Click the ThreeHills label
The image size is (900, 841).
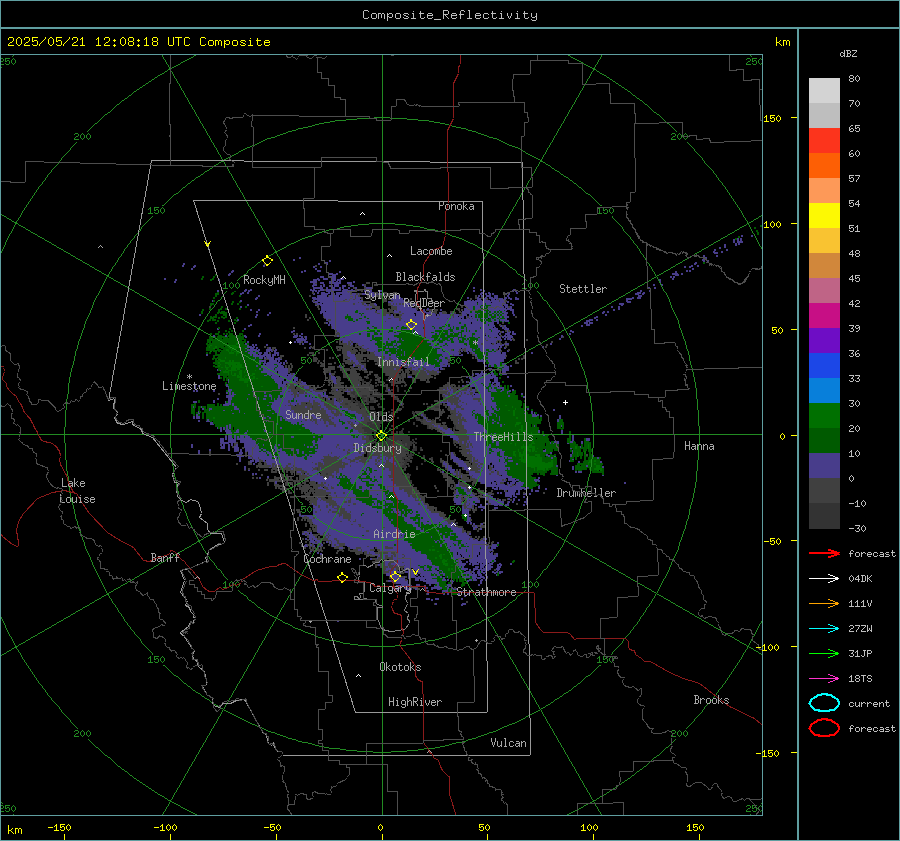coord(503,437)
